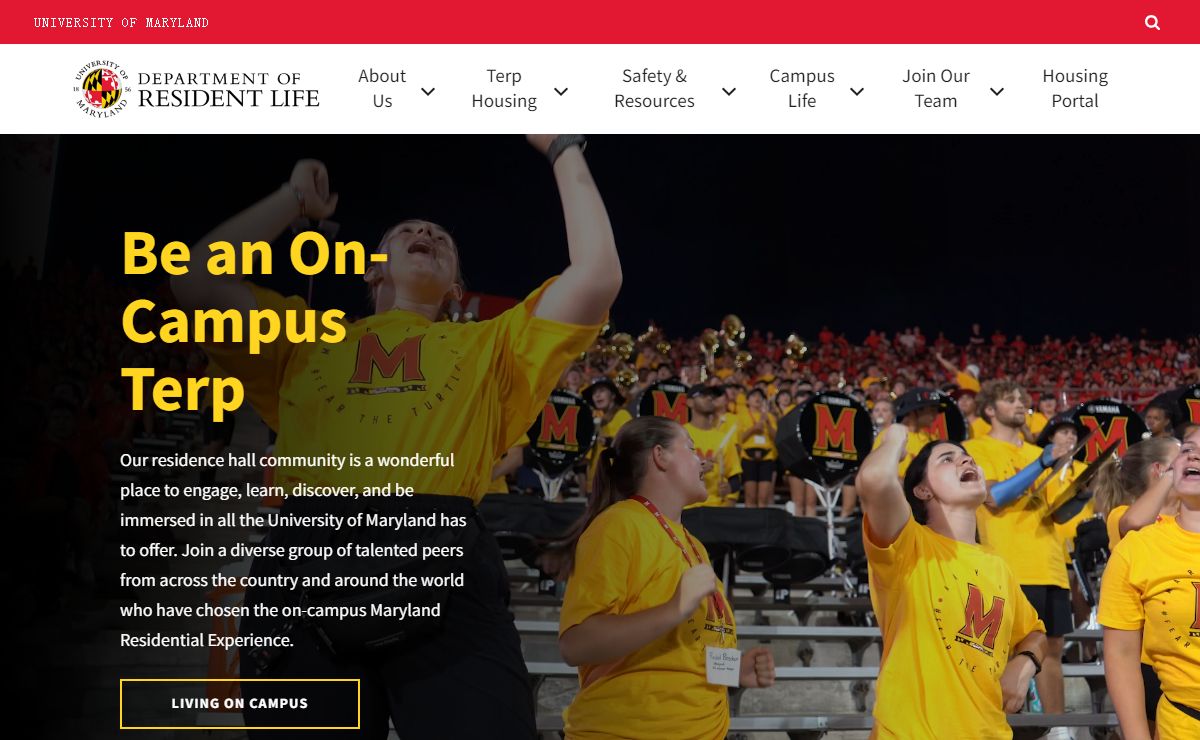1200x740 pixels.
Task: Go to the Housing Portal link
Action: (1075, 88)
